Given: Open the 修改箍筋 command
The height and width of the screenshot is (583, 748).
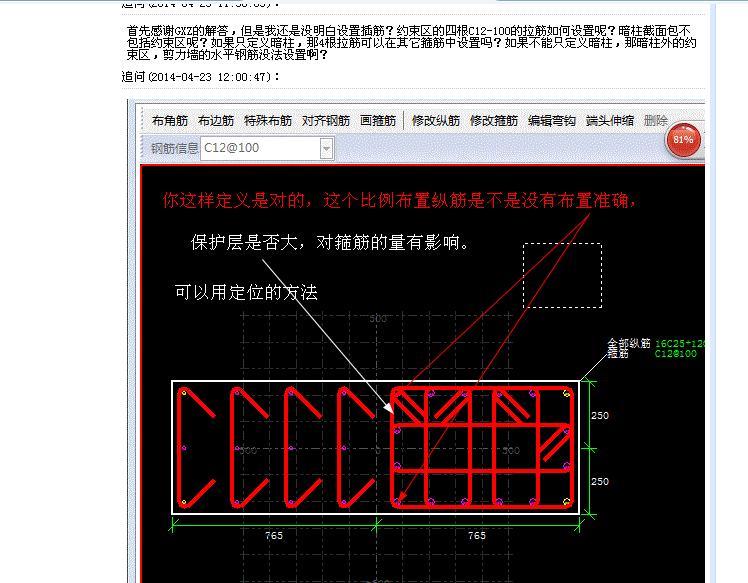Looking at the screenshot, I should tap(494, 121).
